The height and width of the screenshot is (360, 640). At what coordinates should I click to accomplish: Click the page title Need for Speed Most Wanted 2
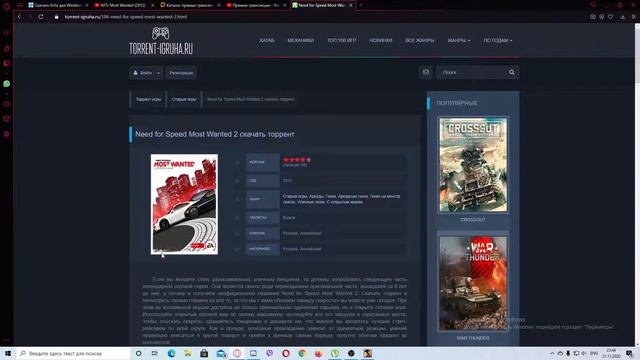tap(215, 134)
